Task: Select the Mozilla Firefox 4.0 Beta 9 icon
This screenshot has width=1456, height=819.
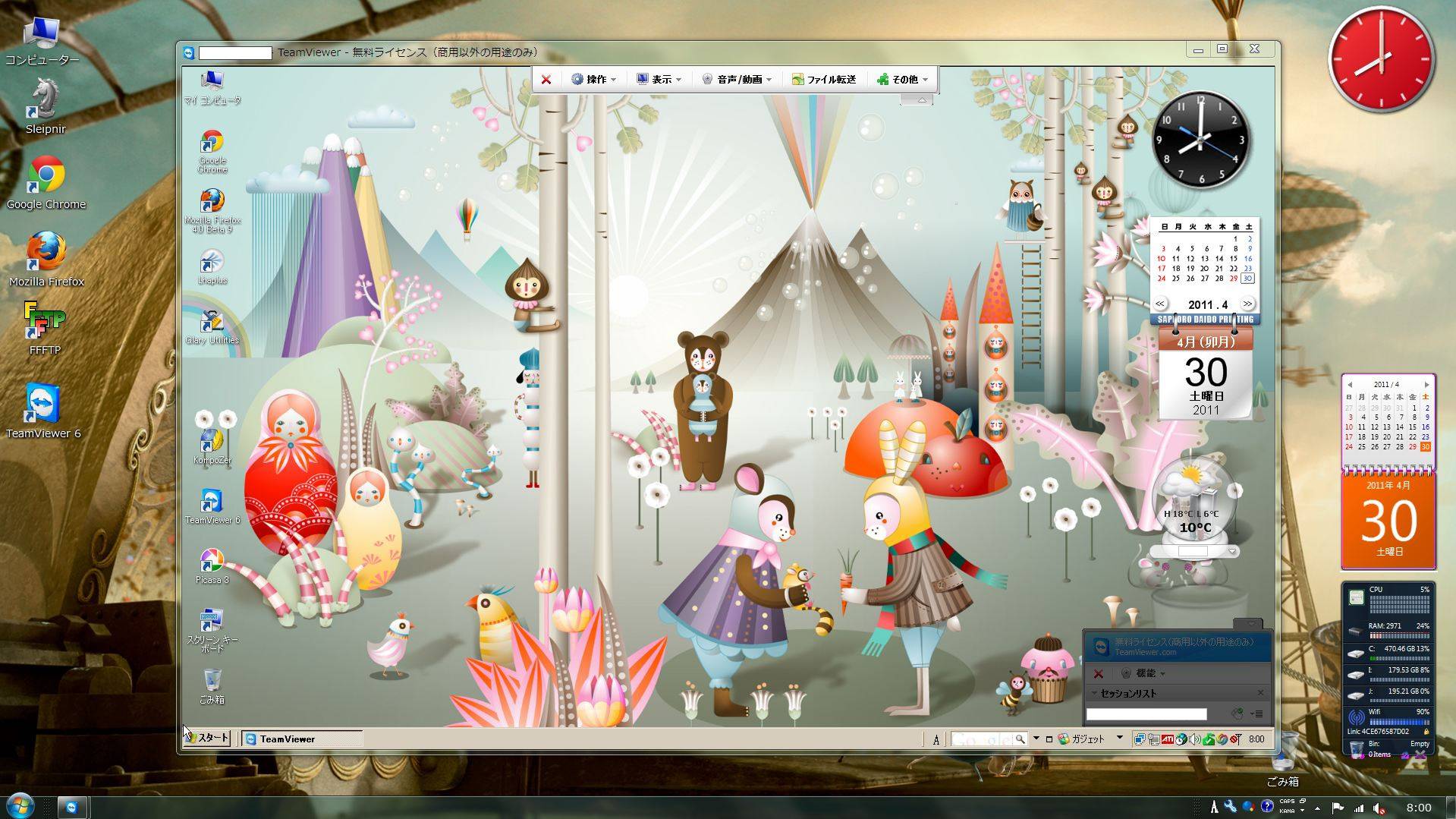Action: pyautogui.click(x=212, y=211)
